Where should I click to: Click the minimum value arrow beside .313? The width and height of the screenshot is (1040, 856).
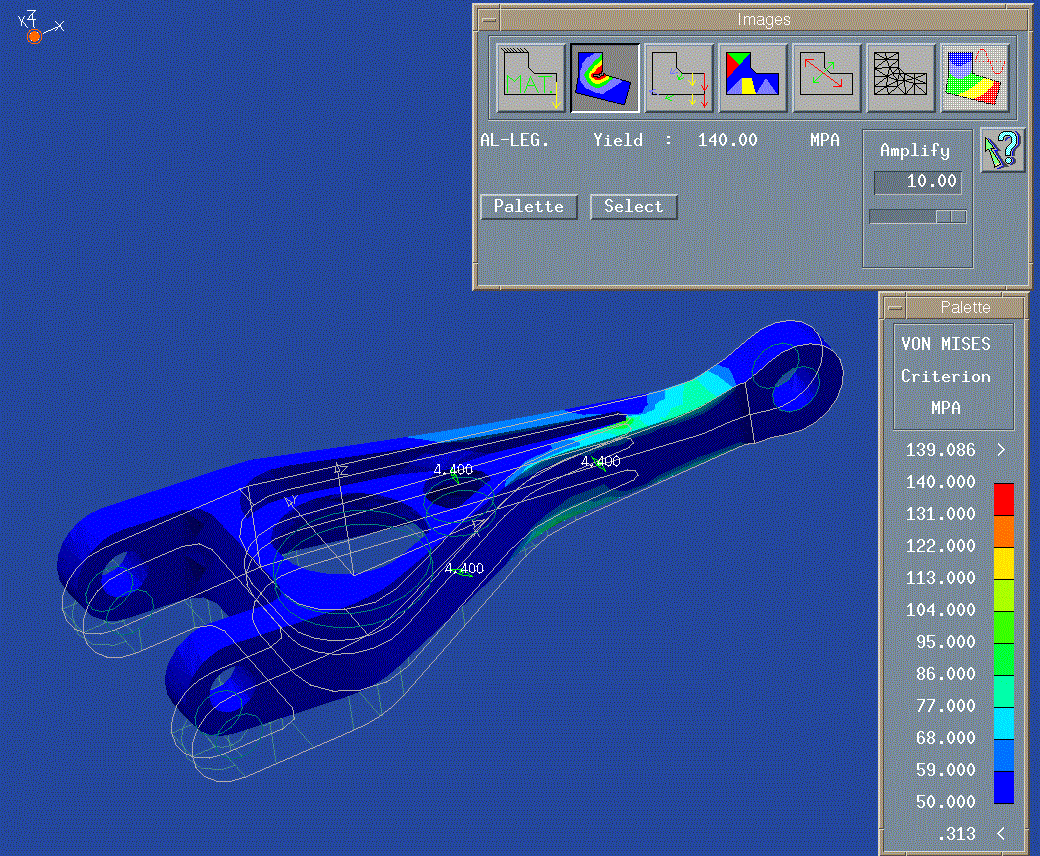[x=1001, y=833]
